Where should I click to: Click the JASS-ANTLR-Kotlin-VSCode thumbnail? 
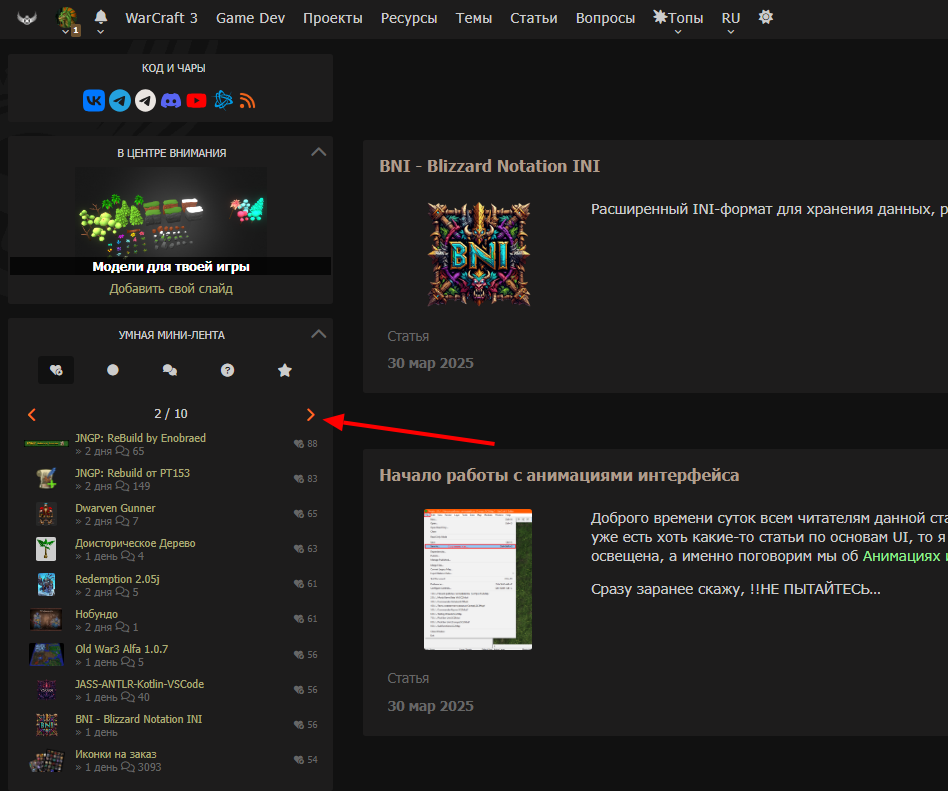47,689
